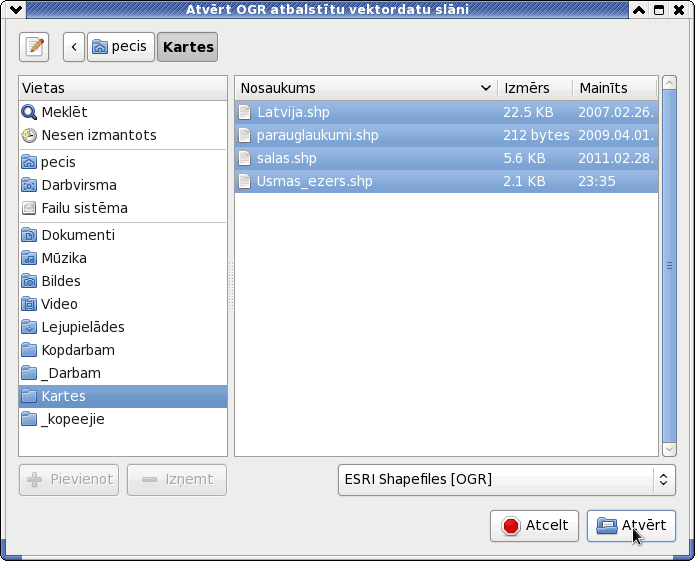
Task: Click the folder icon beside _kopeejie
Action: pyautogui.click(x=29, y=419)
